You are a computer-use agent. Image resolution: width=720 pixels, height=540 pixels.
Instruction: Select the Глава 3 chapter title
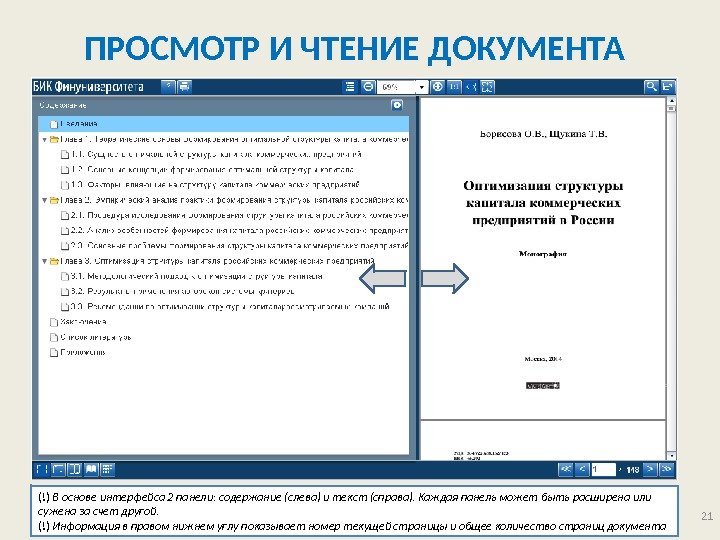pos(218,261)
